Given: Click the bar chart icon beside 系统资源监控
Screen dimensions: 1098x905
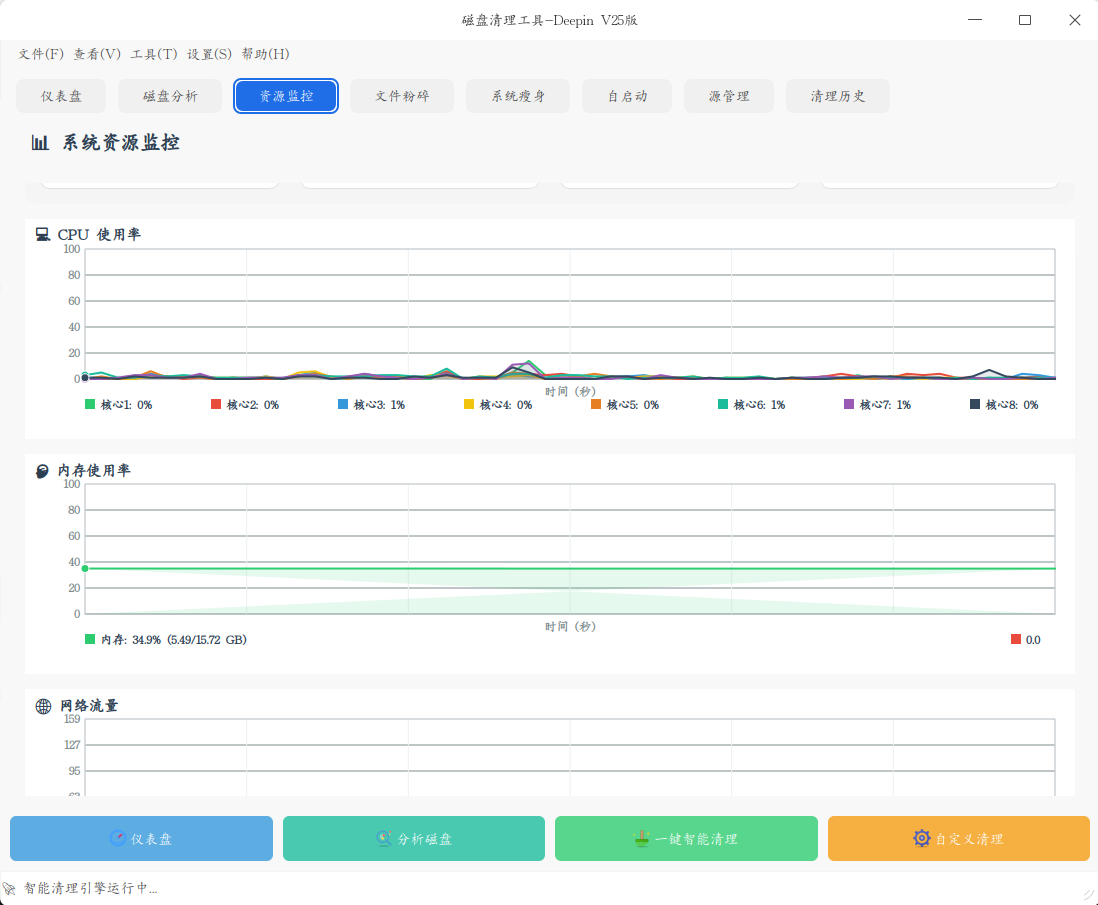Looking at the screenshot, I should point(40,143).
